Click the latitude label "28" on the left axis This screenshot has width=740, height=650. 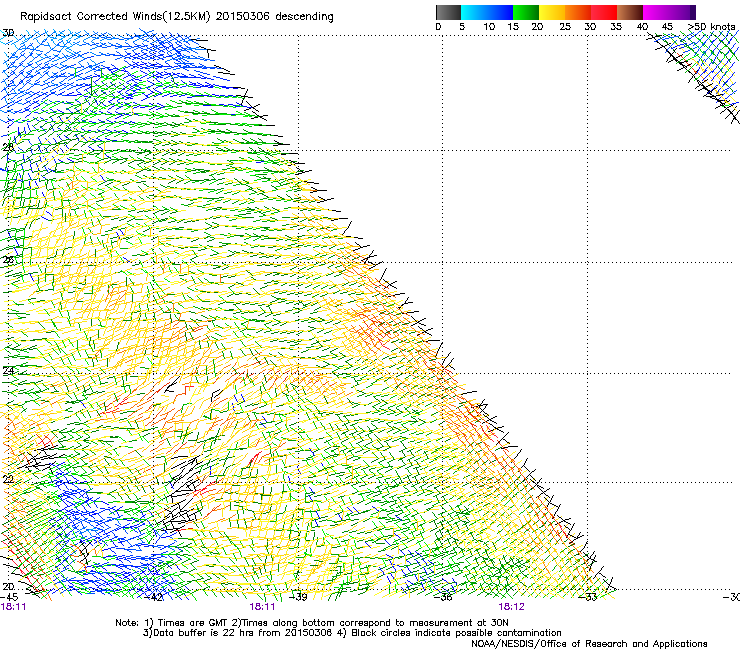[8, 147]
